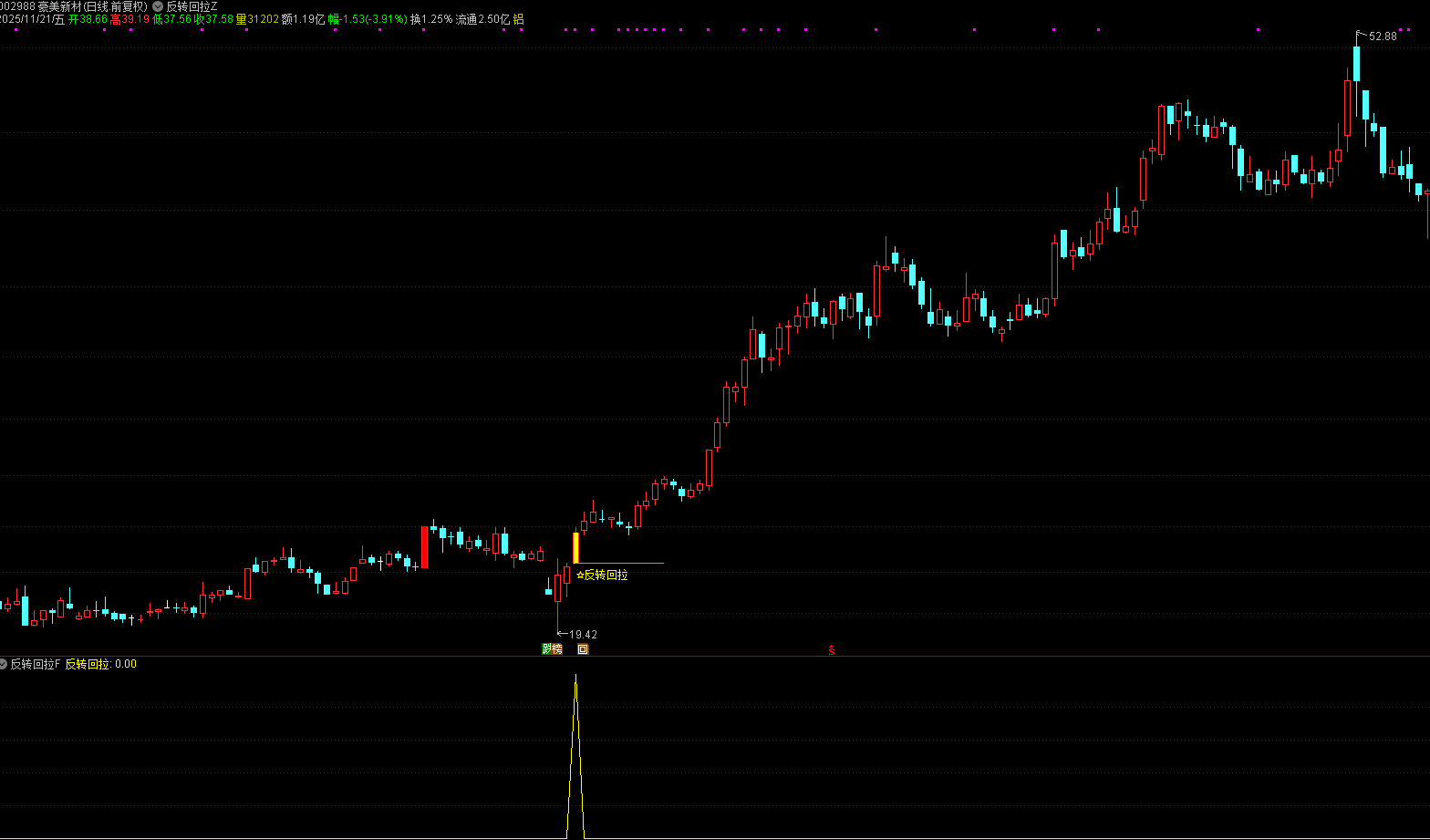This screenshot has width=1430, height=840.
Task: Click the low price 低37.56
Action: pos(172,19)
